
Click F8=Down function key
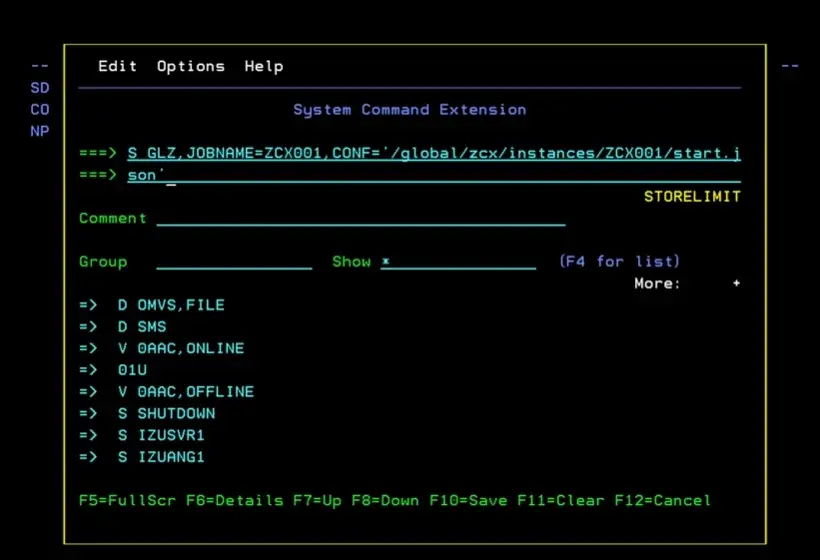tap(385, 501)
